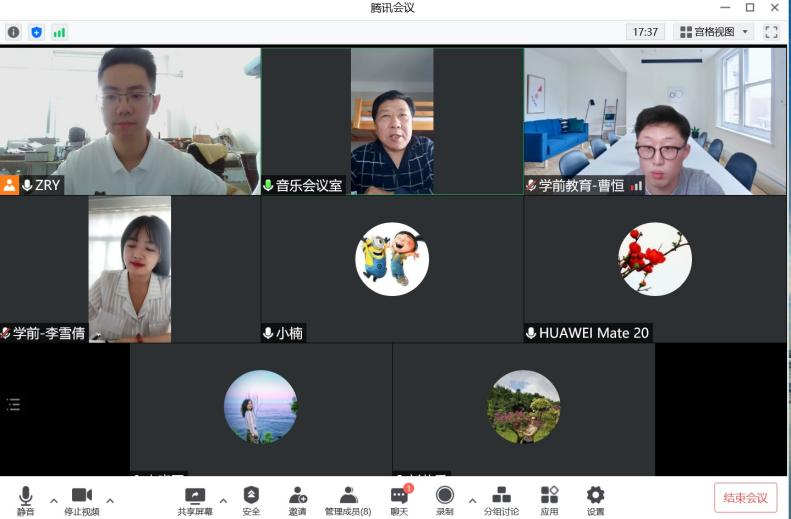Click the signal bars next to 曹恒
The image size is (791, 519).
click(x=636, y=186)
